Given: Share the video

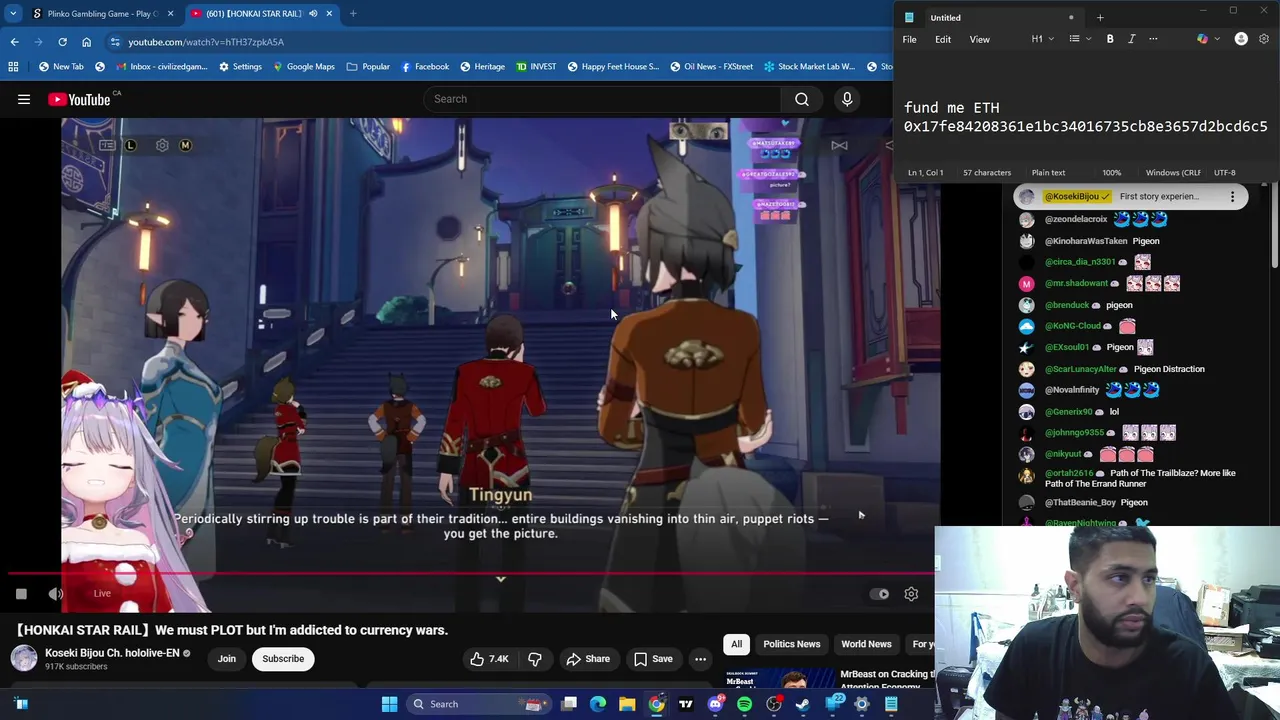Looking at the screenshot, I should [588, 659].
